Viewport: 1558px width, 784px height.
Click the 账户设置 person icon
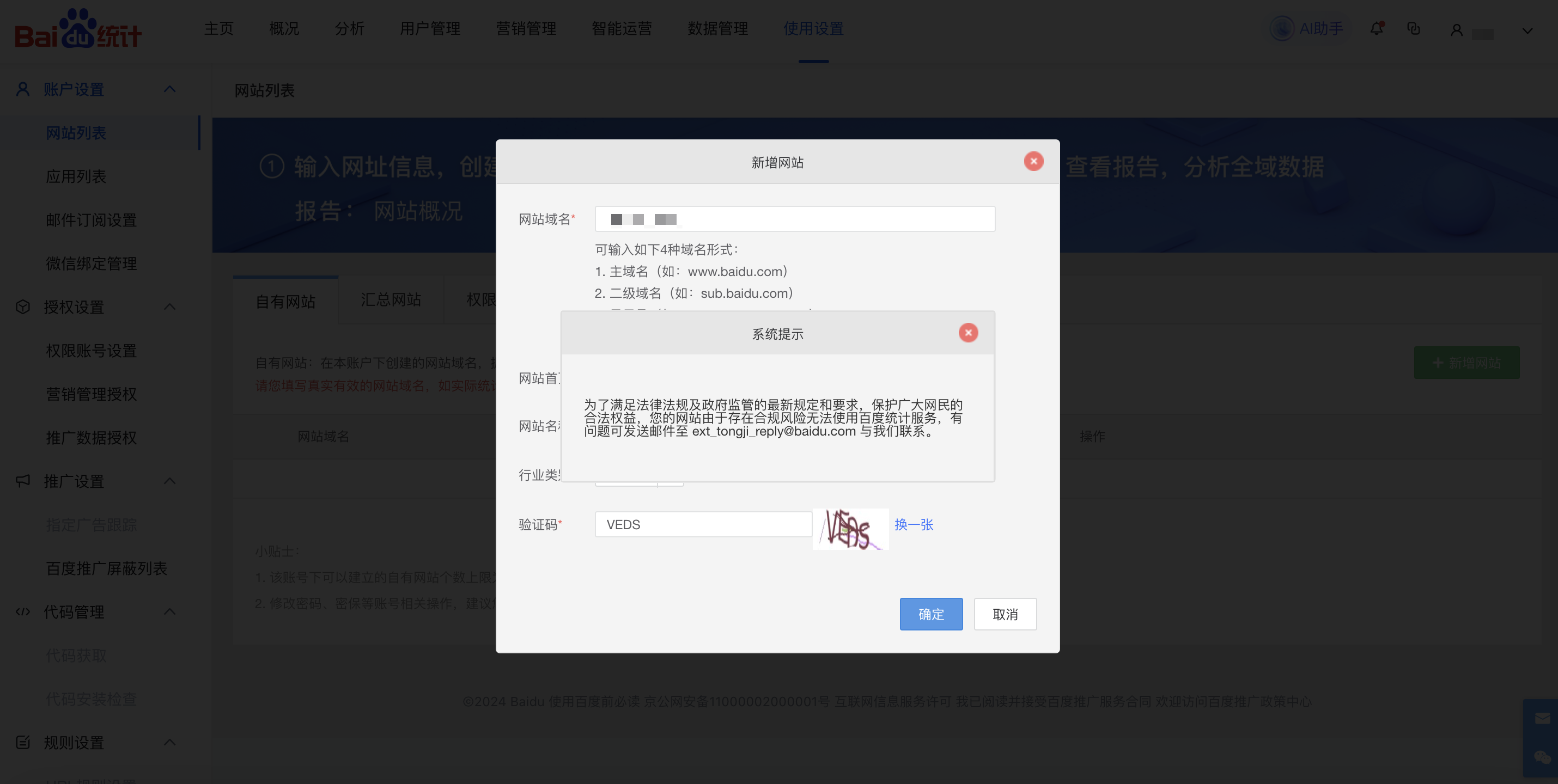click(x=23, y=89)
